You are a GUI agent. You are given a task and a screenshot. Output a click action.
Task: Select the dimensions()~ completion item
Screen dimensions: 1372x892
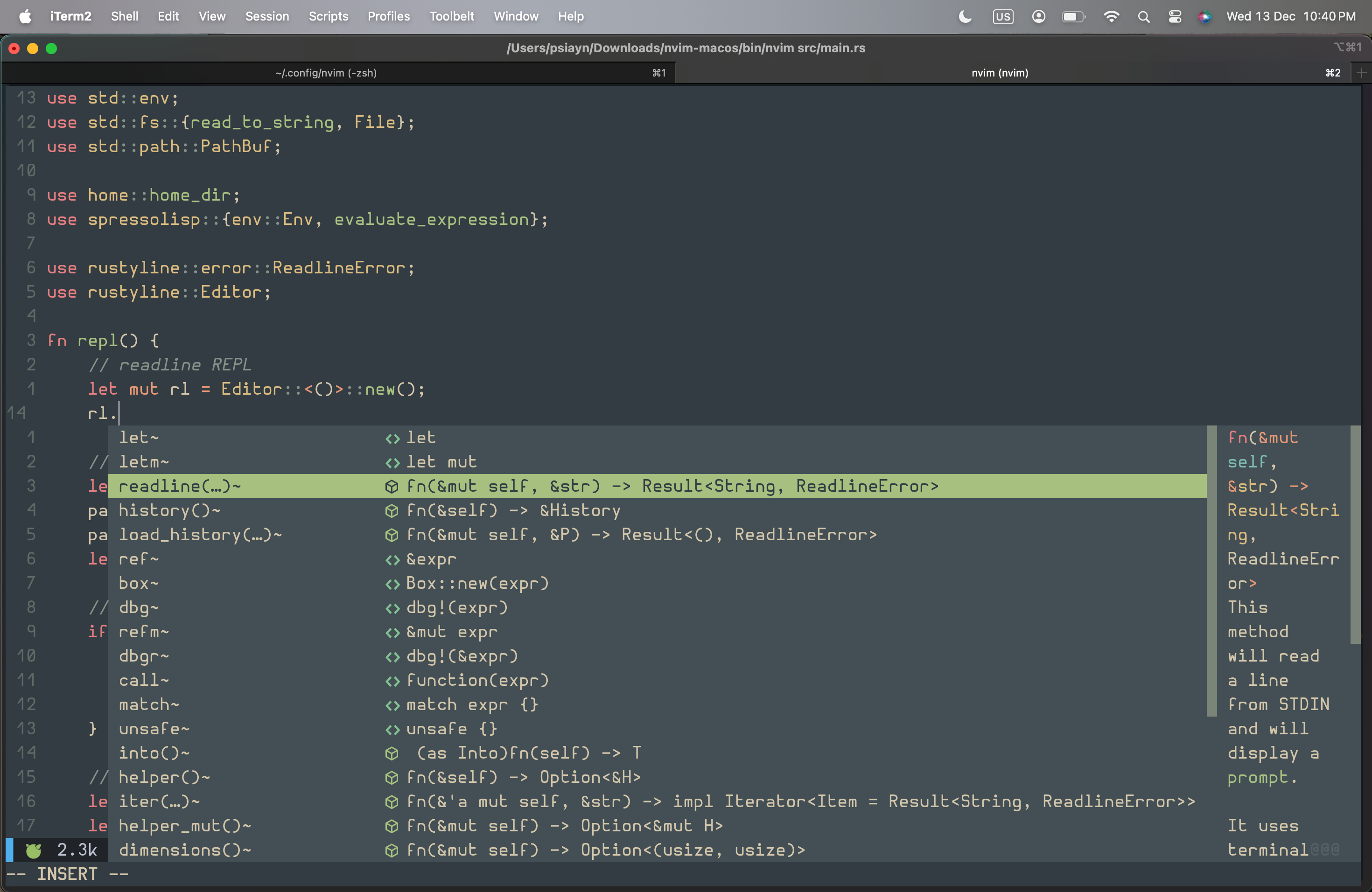657,850
